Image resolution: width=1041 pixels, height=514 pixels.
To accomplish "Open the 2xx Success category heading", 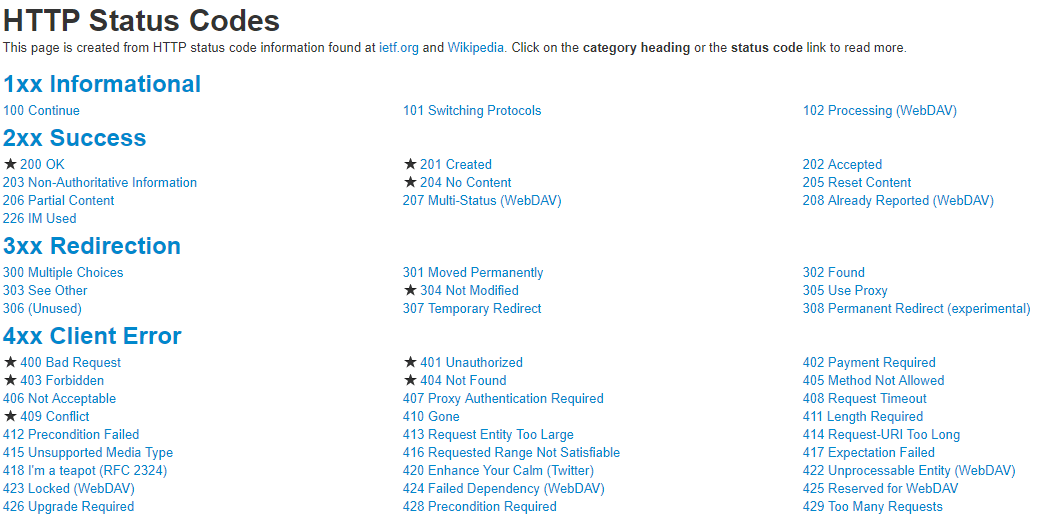I will click(x=75, y=138).
